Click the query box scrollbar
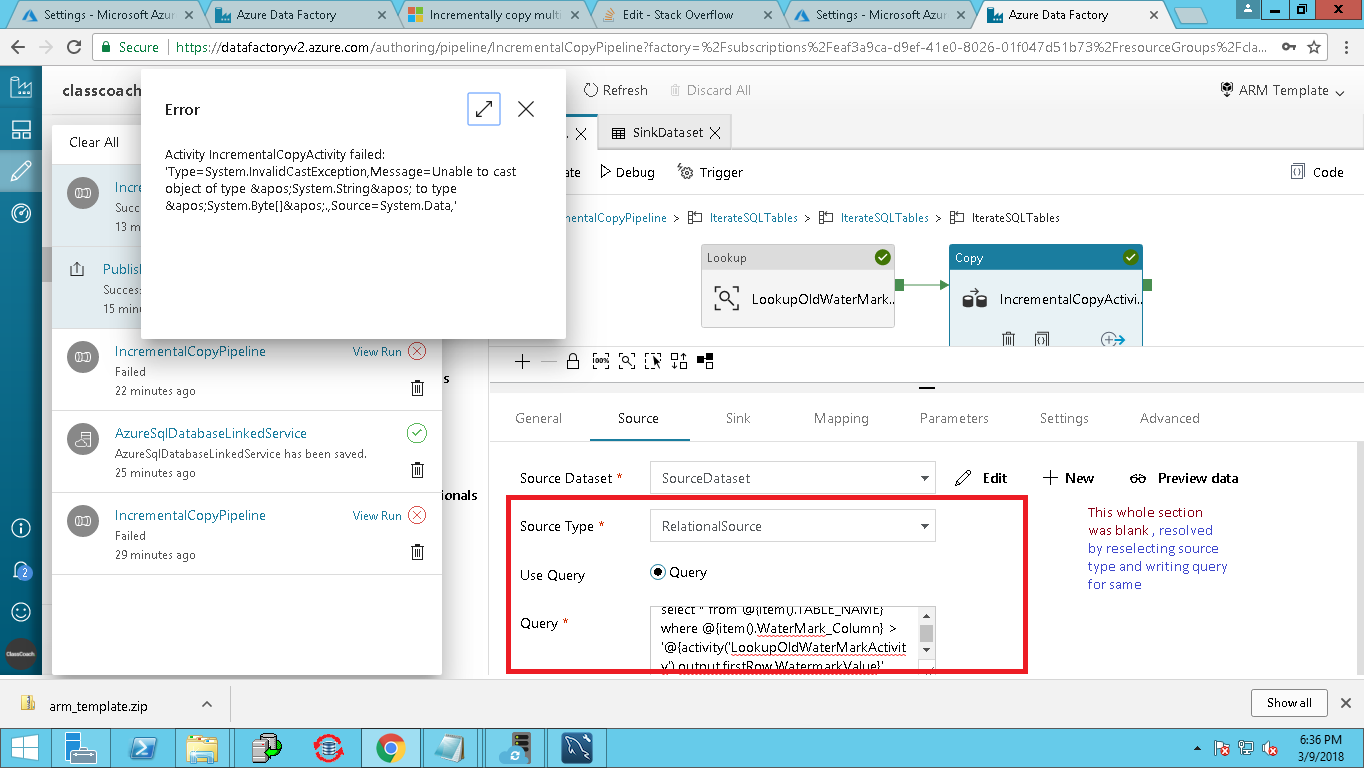 [x=927, y=638]
